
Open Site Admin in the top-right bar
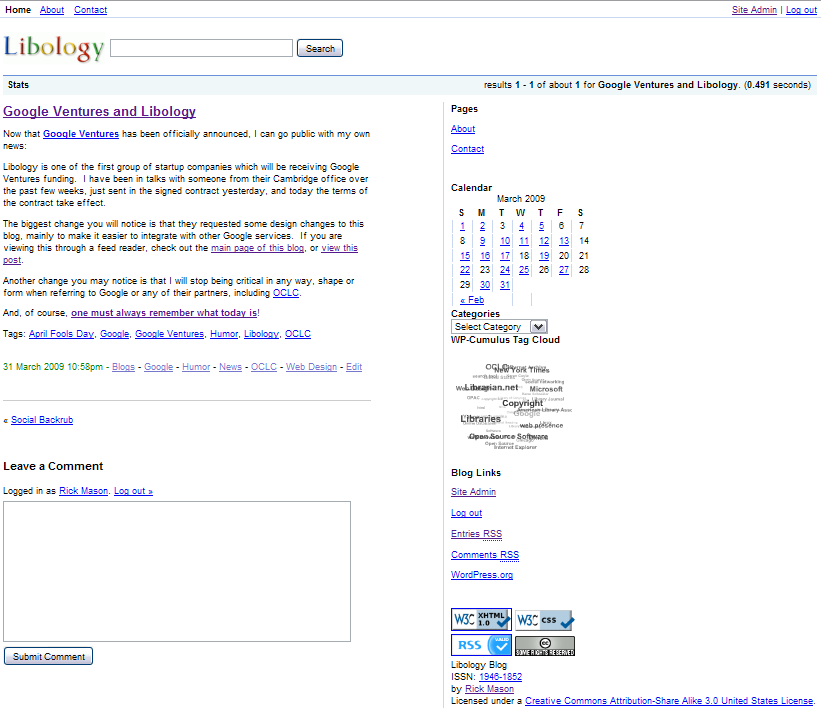[754, 9]
